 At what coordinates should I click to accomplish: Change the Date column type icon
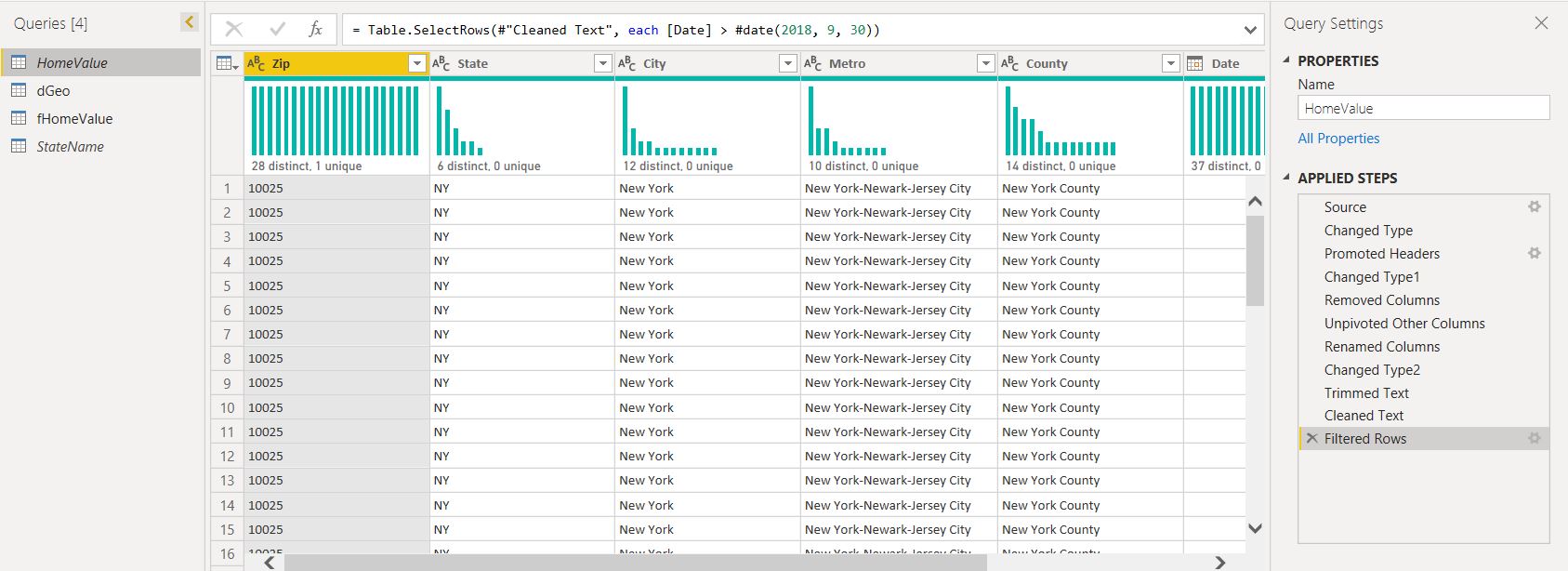coord(1195,63)
